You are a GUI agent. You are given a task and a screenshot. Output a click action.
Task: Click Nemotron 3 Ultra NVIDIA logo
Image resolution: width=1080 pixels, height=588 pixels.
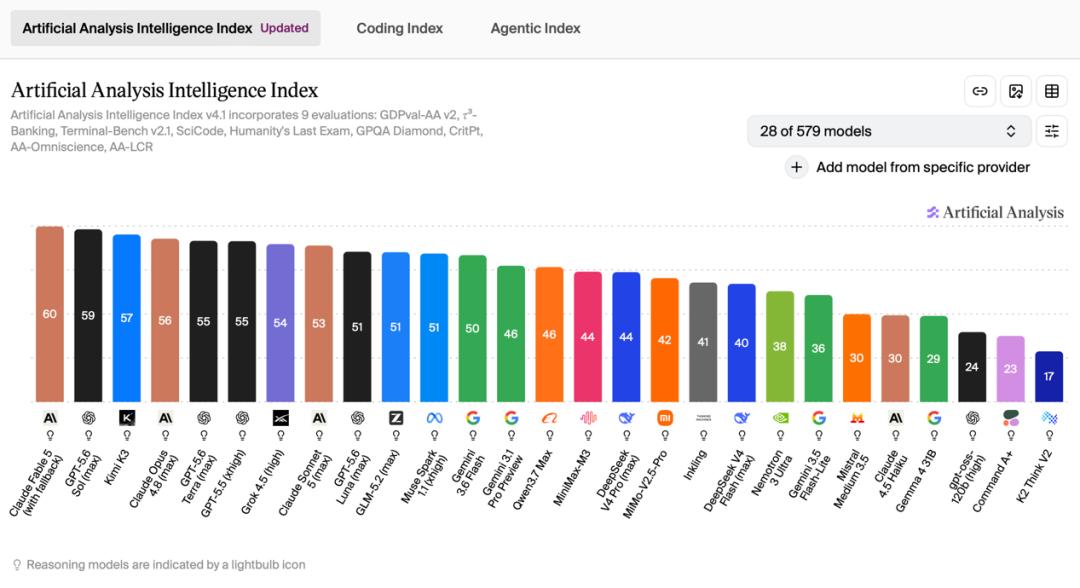coord(780,418)
